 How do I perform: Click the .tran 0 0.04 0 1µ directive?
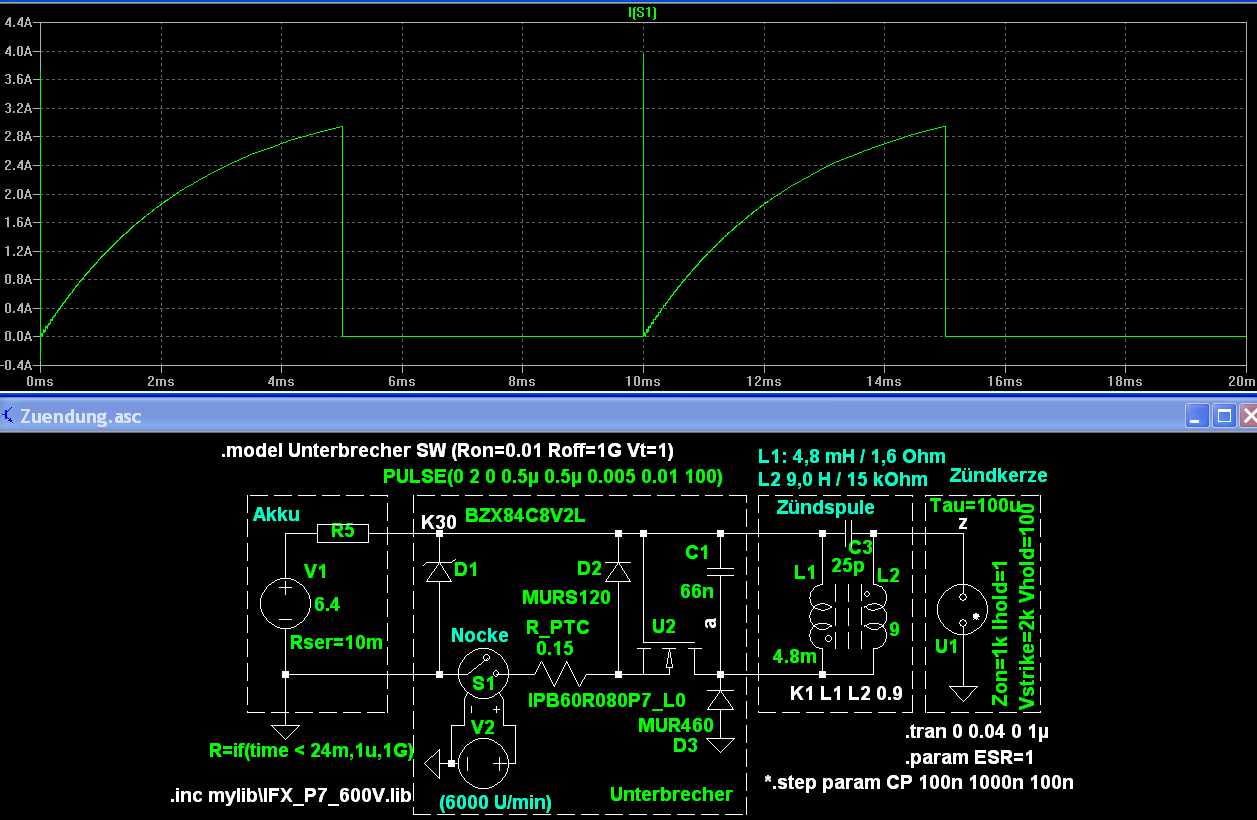tap(975, 731)
